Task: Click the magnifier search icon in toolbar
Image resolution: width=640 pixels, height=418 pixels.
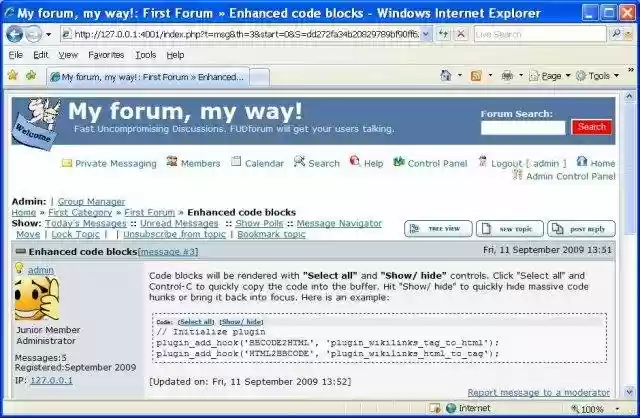Action: pos(616,33)
